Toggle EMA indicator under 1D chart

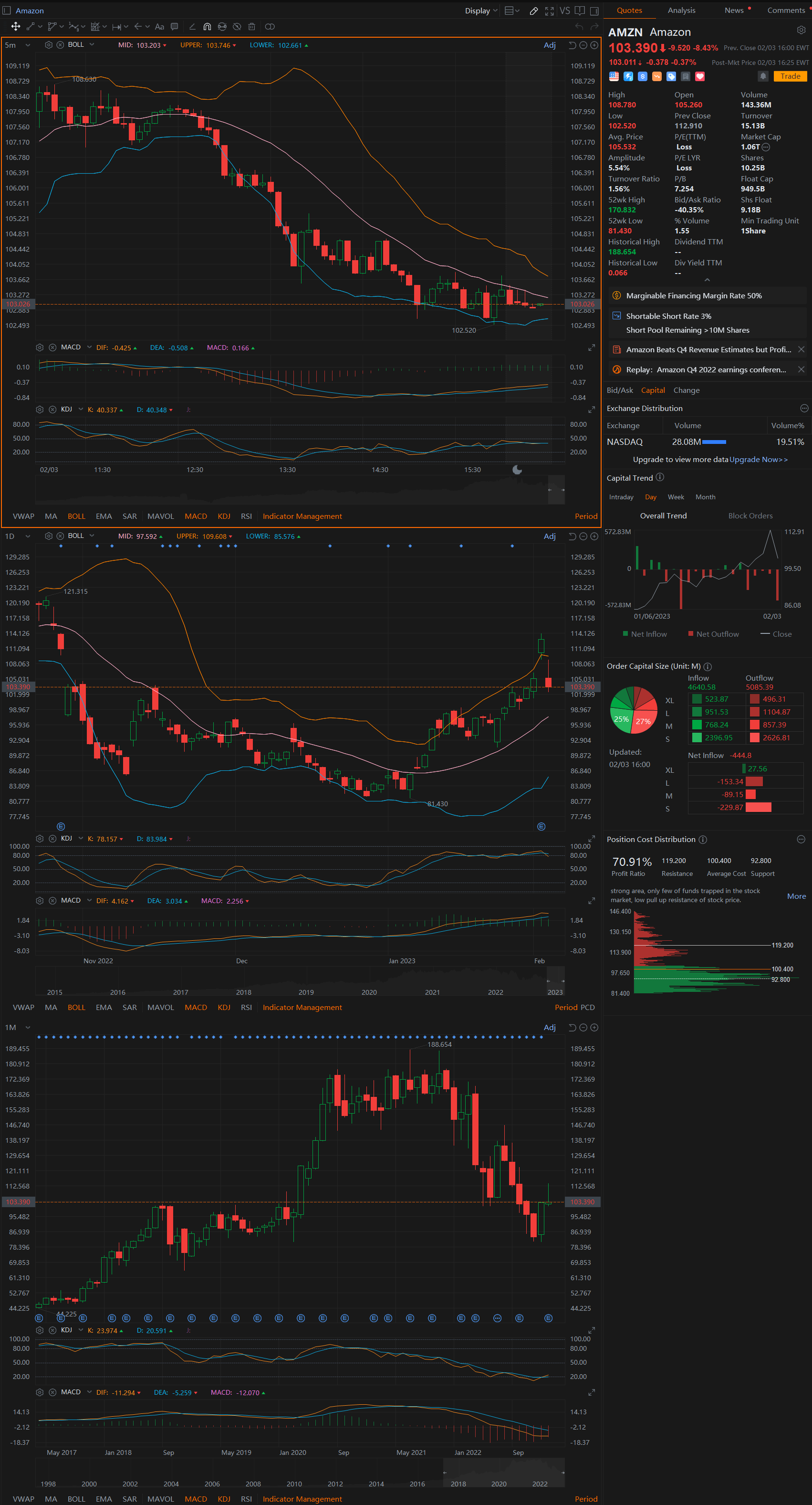[x=104, y=1008]
